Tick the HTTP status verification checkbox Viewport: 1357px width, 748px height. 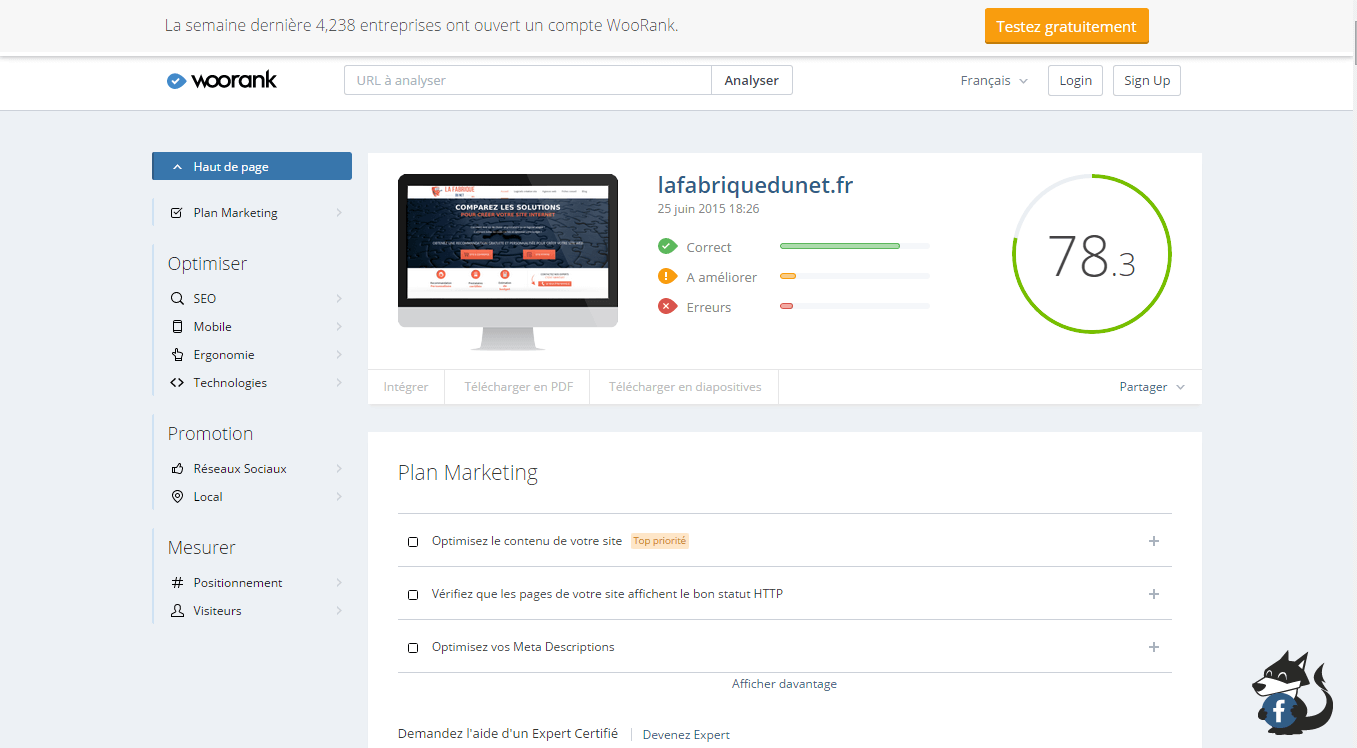click(413, 595)
